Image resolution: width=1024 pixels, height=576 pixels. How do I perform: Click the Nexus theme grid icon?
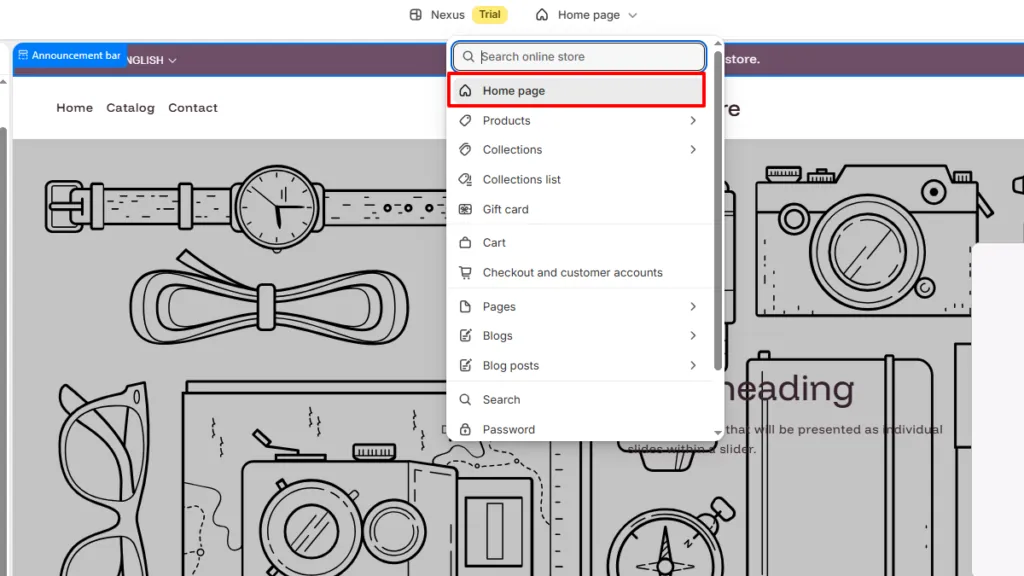click(415, 14)
